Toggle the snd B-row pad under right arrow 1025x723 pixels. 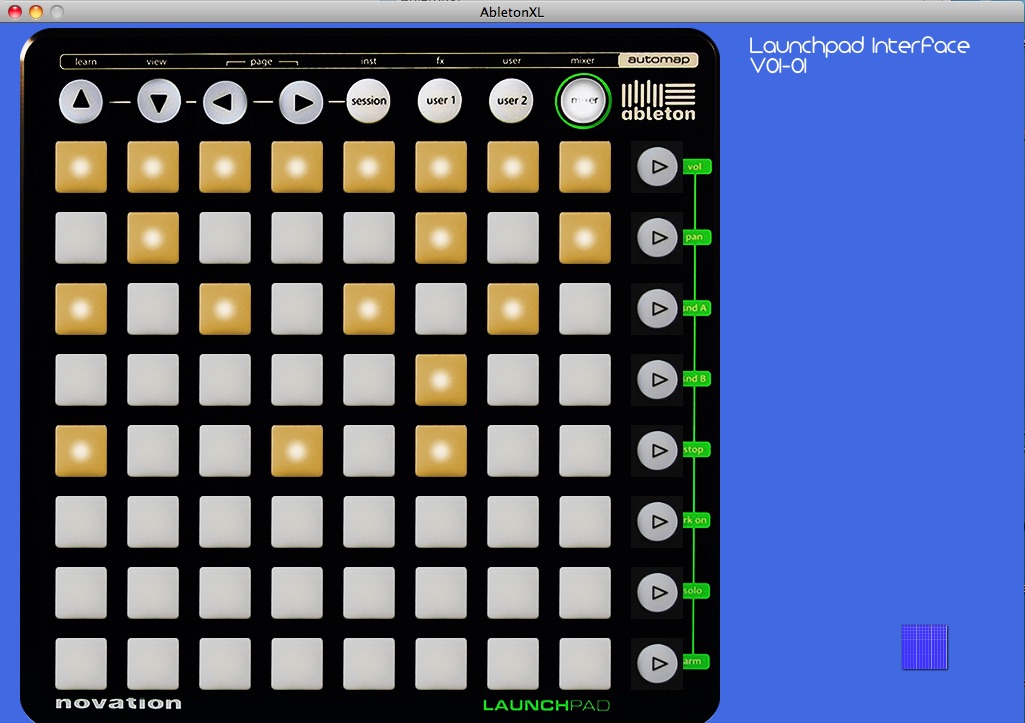tap(297, 380)
